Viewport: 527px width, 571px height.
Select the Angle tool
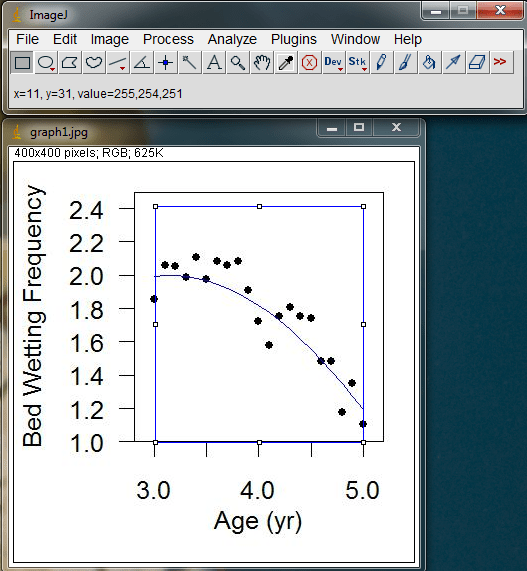click(x=142, y=63)
